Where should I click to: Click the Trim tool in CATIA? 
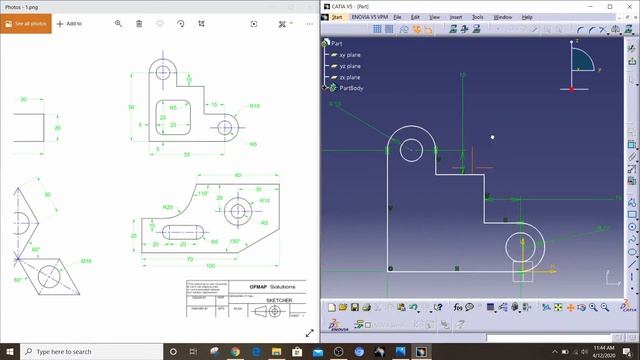(x=604, y=29)
